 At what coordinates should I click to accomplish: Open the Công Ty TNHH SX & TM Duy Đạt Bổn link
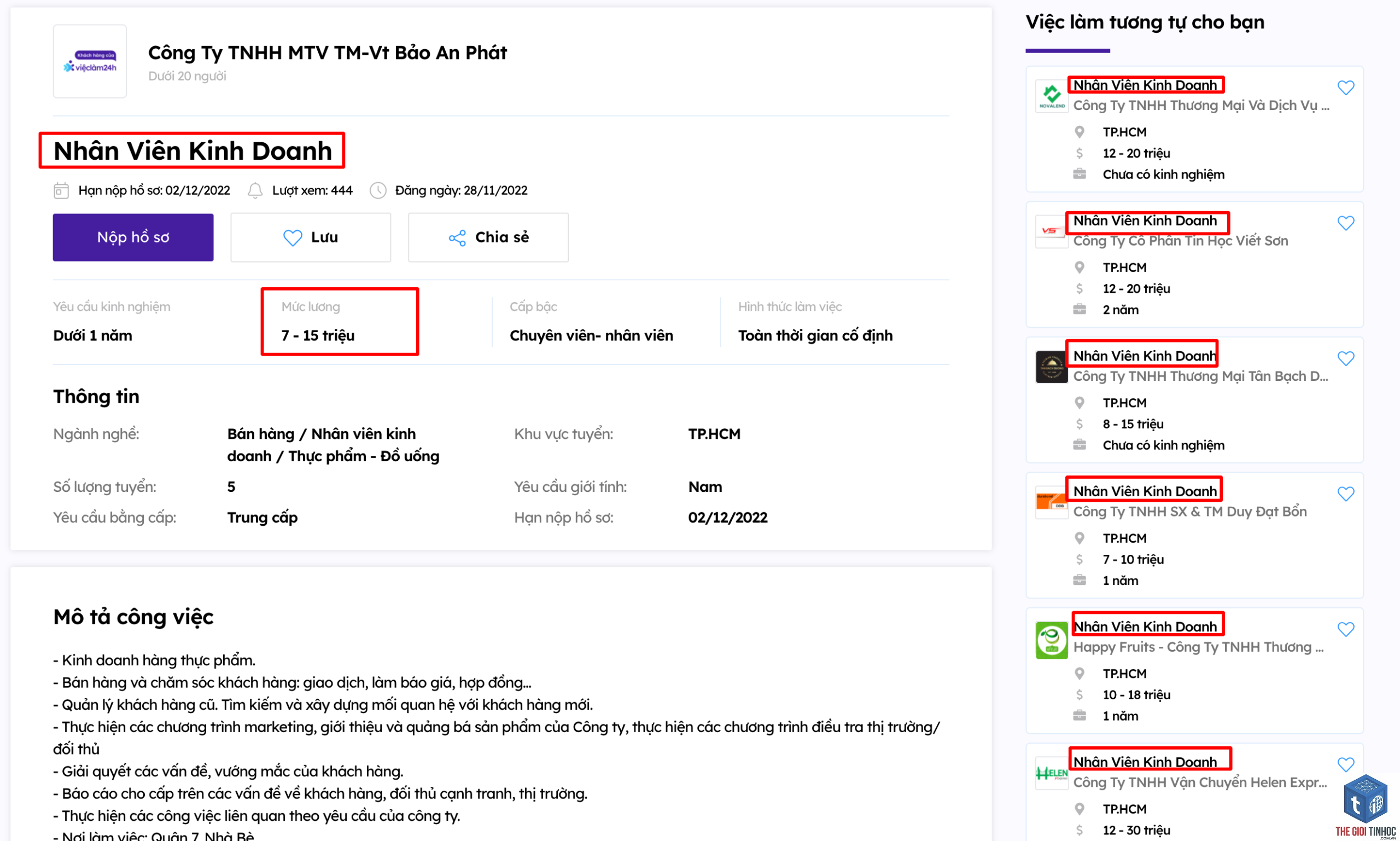(x=1191, y=512)
